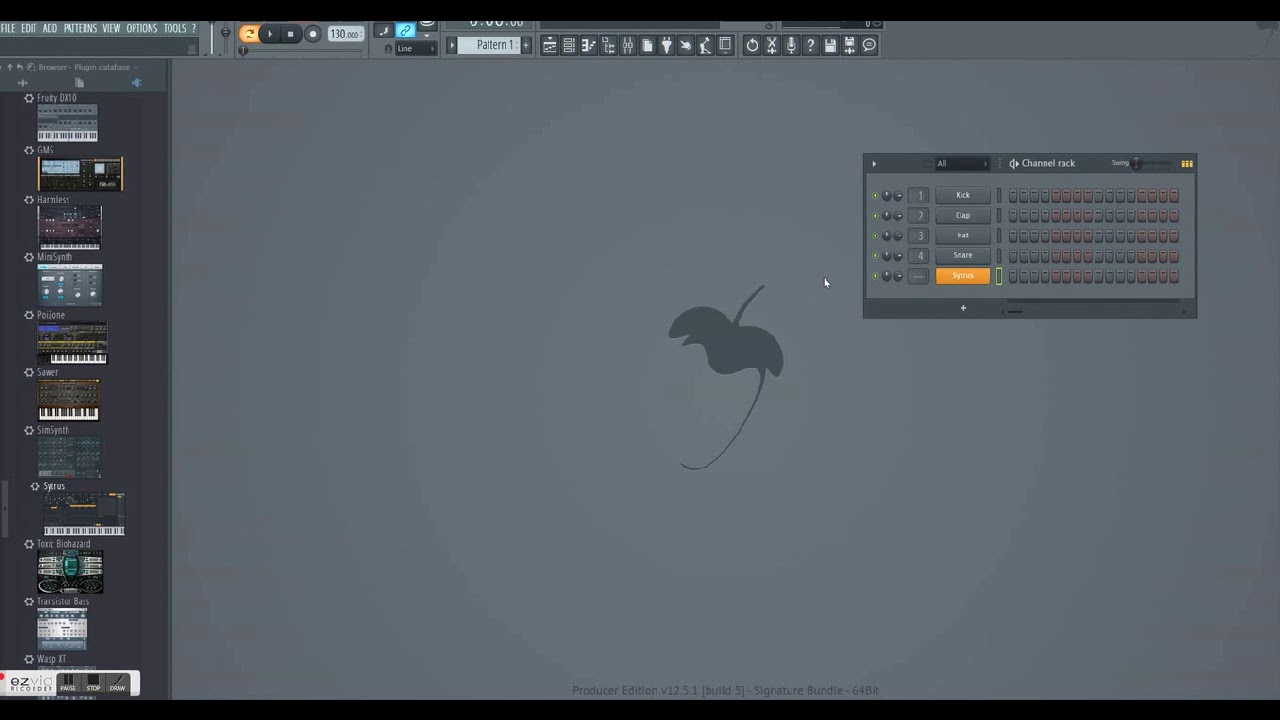
Task: Click the plus next to Pattern 1
Action: point(525,45)
